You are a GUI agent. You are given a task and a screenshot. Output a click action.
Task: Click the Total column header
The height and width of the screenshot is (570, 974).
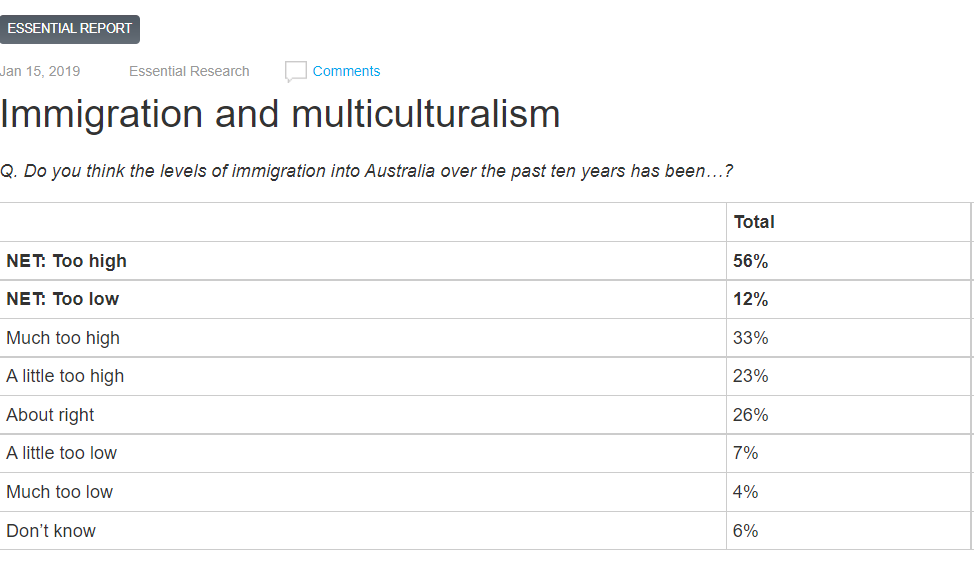pyautogui.click(x=754, y=222)
